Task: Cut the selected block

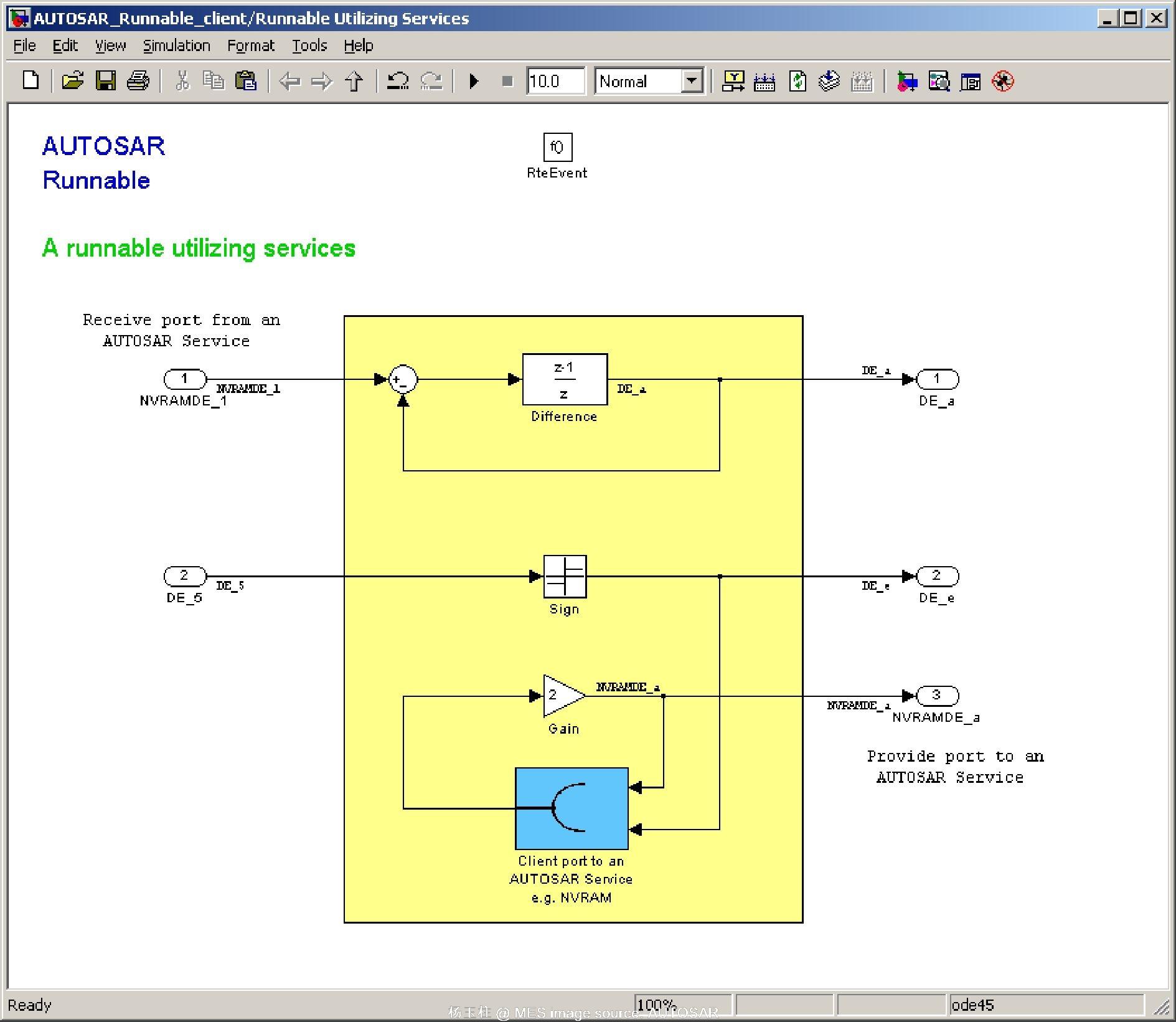Action: click(182, 81)
